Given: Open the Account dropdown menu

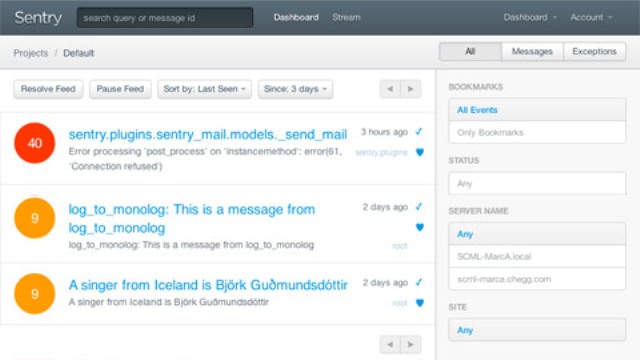Looking at the screenshot, I should point(591,18).
